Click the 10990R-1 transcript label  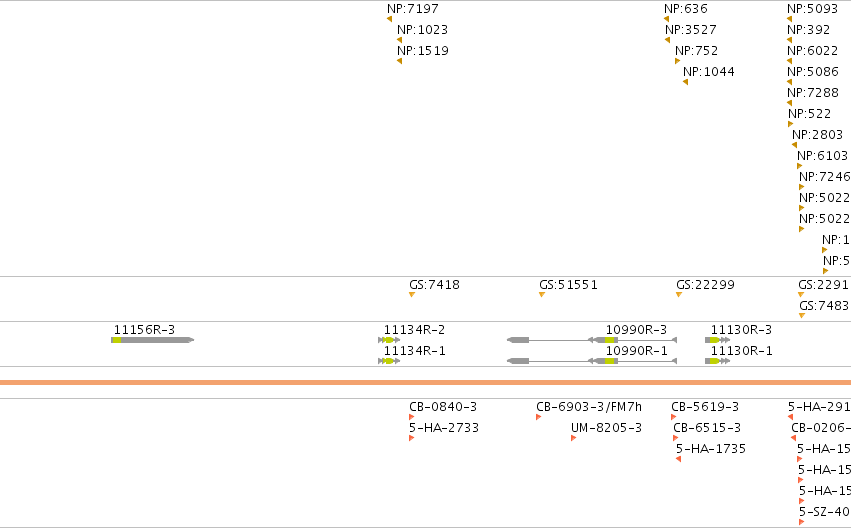coord(636,351)
